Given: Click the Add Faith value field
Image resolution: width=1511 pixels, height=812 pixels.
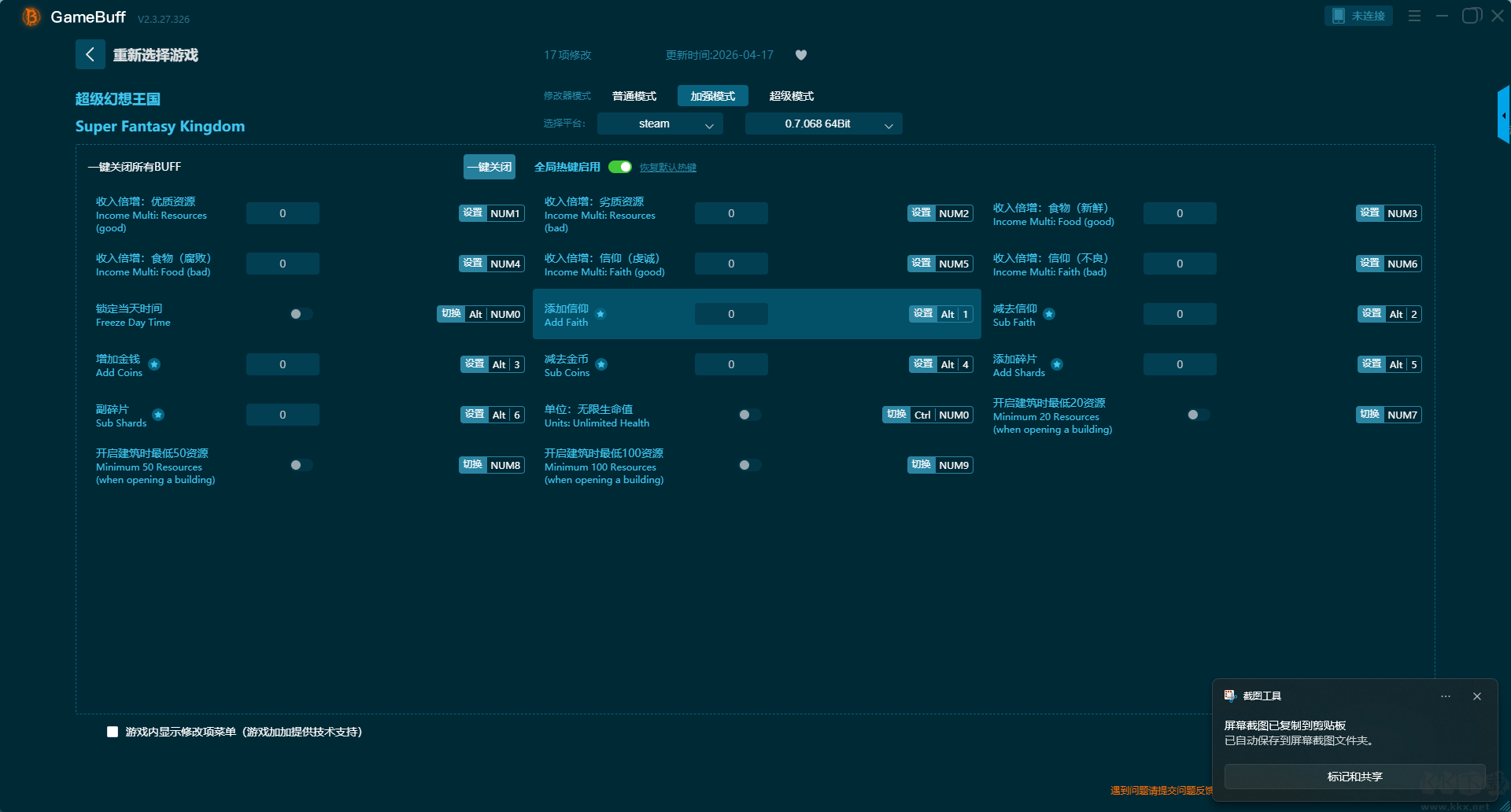Looking at the screenshot, I should tap(731, 314).
